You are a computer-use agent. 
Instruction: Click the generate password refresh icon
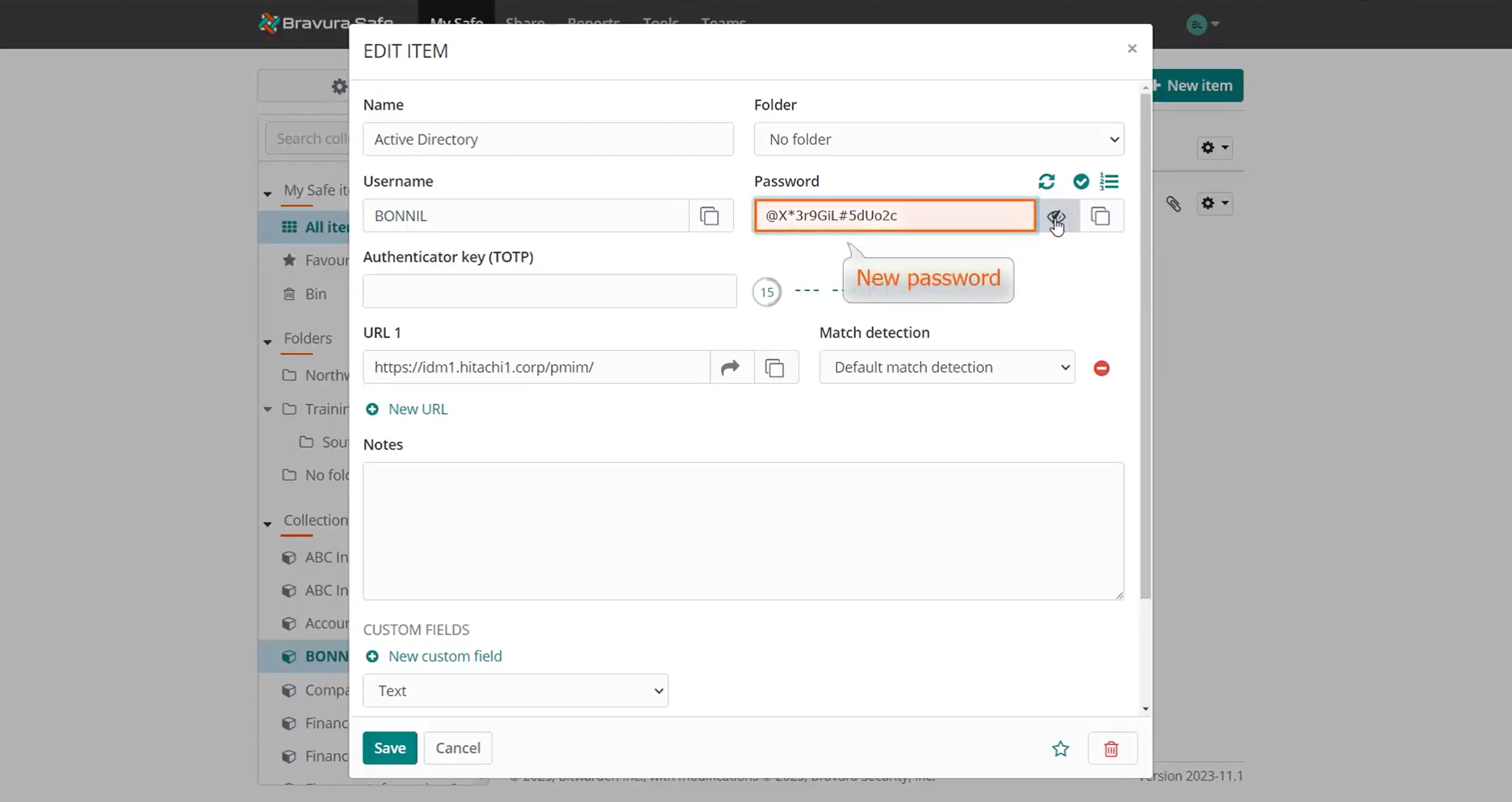[1046, 181]
